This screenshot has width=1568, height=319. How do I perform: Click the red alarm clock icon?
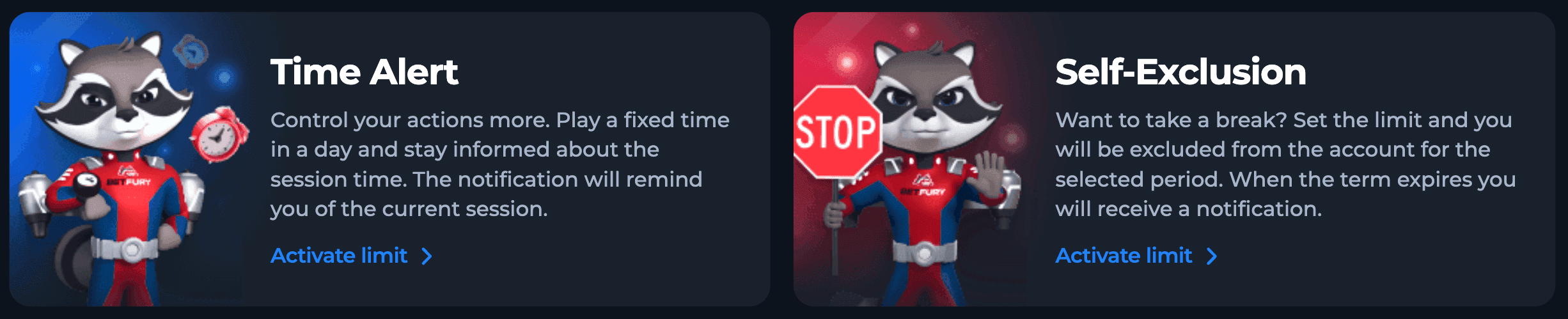tap(219, 134)
